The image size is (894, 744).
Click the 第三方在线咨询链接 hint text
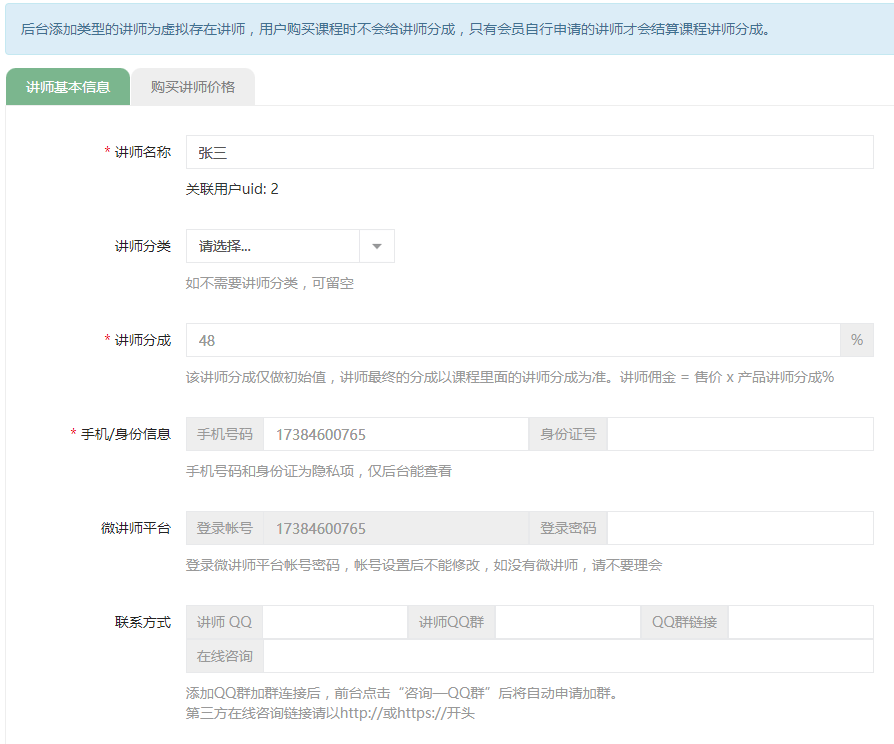tap(330, 713)
